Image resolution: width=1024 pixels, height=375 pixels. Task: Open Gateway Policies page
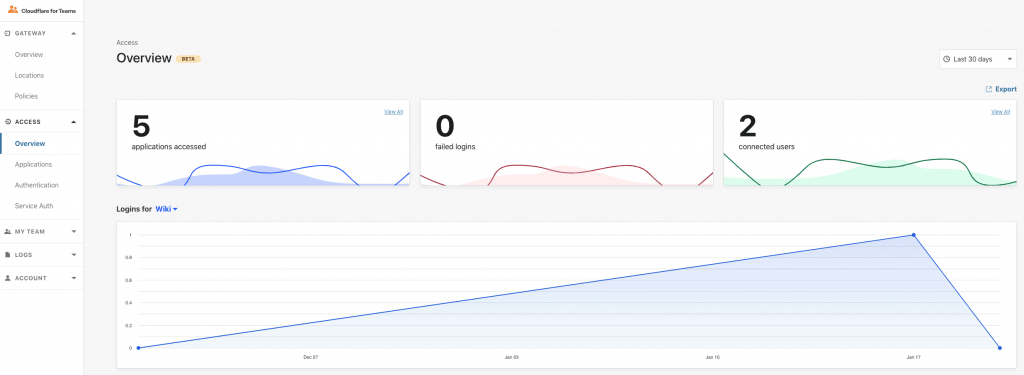[x=27, y=96]
